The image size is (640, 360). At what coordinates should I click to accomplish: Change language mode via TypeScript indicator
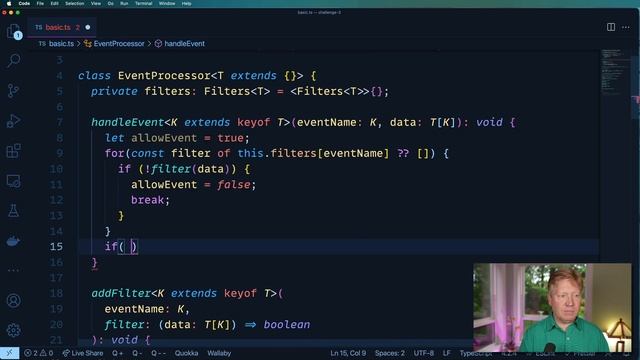(x=476, y=353)
